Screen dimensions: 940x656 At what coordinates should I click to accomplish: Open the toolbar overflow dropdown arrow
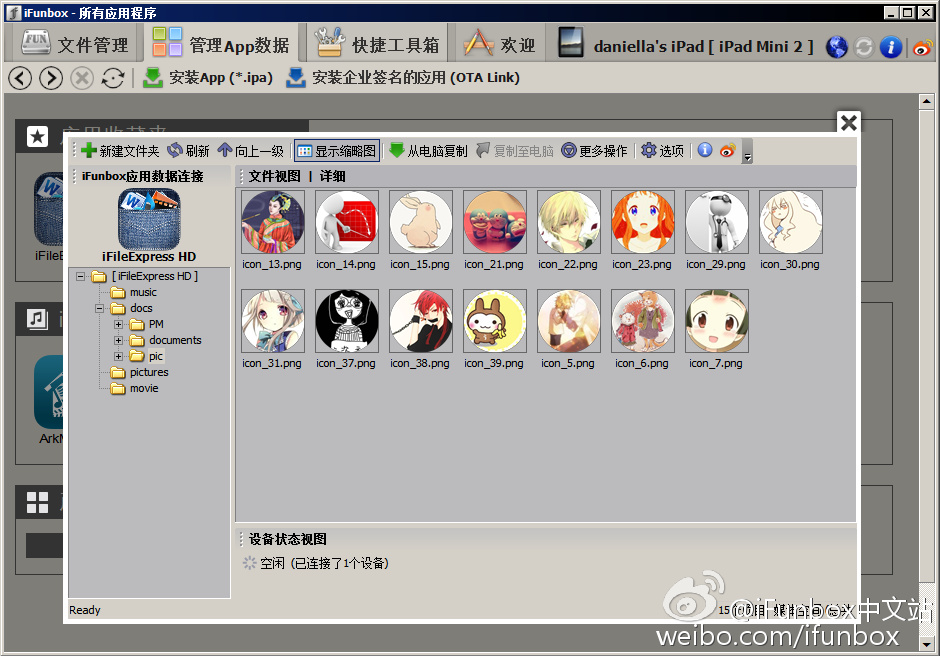pos(747,152)
